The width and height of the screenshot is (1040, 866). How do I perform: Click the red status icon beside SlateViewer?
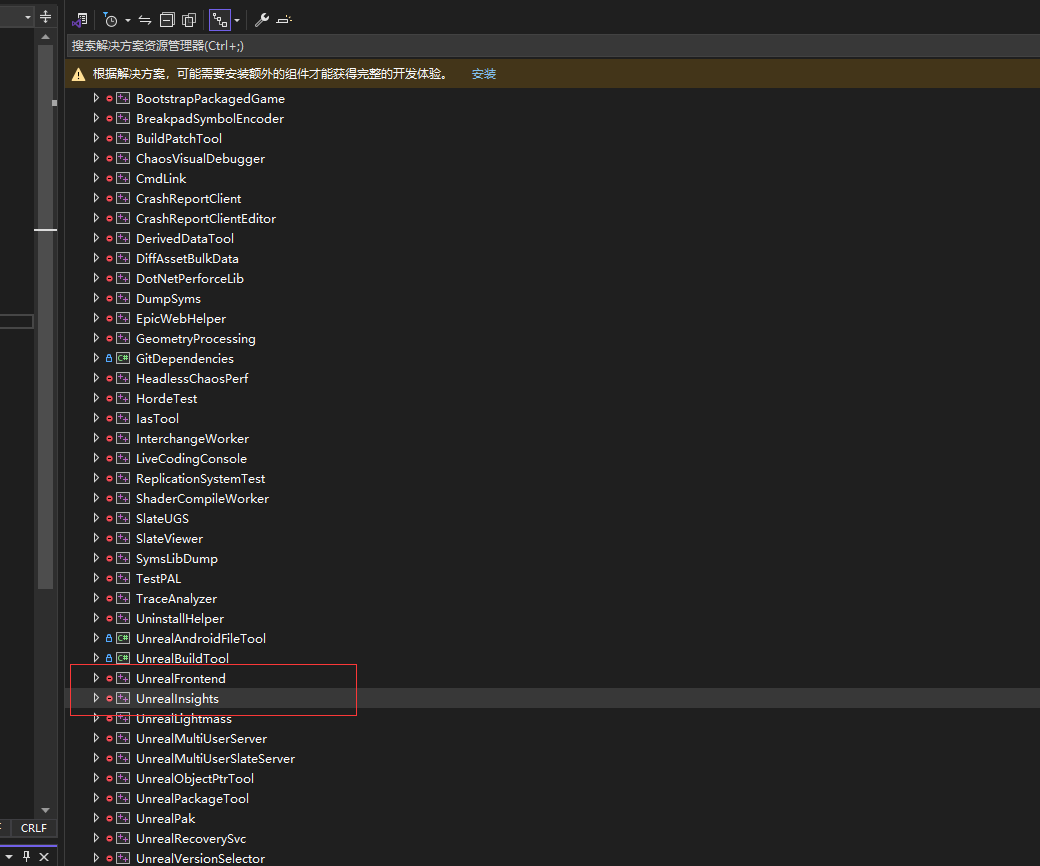109,538
